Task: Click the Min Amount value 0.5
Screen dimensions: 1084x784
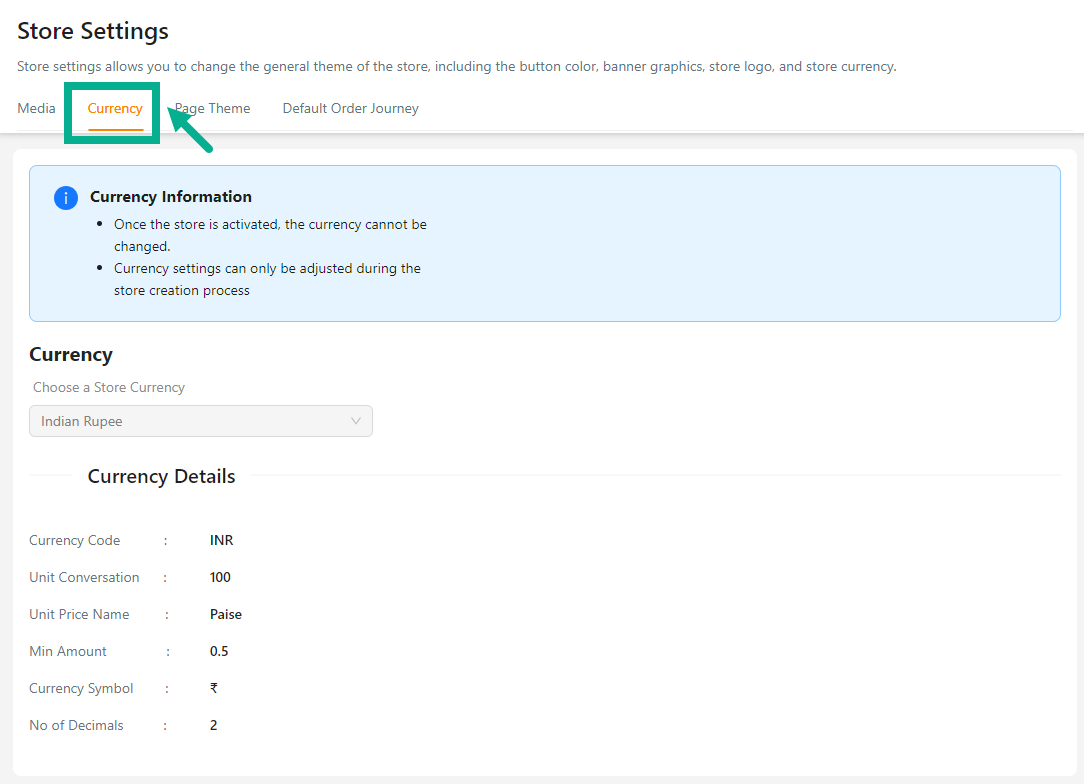Action: (219, 651)
